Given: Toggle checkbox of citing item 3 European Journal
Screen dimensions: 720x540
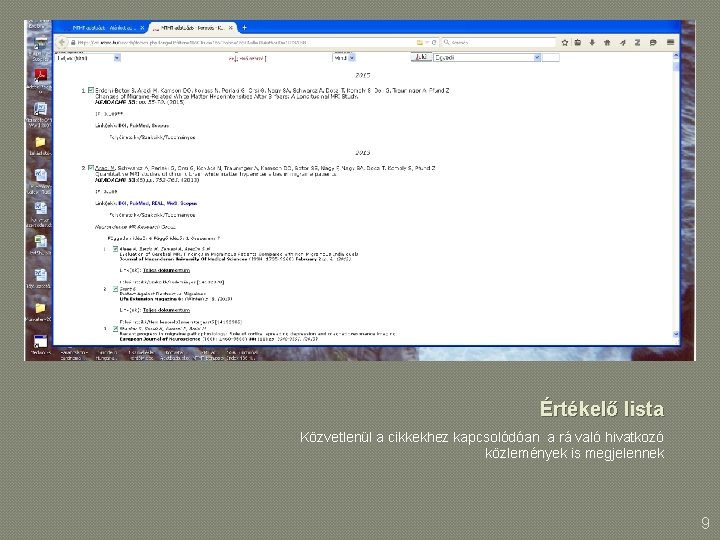Looking at the screenshot, I should (116, 329).
